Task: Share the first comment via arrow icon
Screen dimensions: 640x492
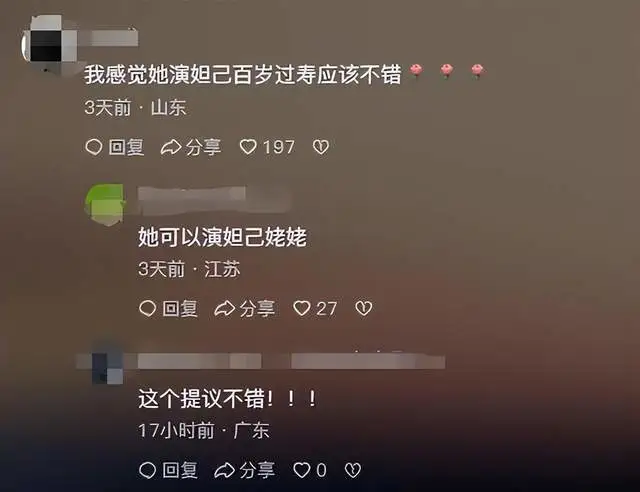Action: tap(171, 147)
